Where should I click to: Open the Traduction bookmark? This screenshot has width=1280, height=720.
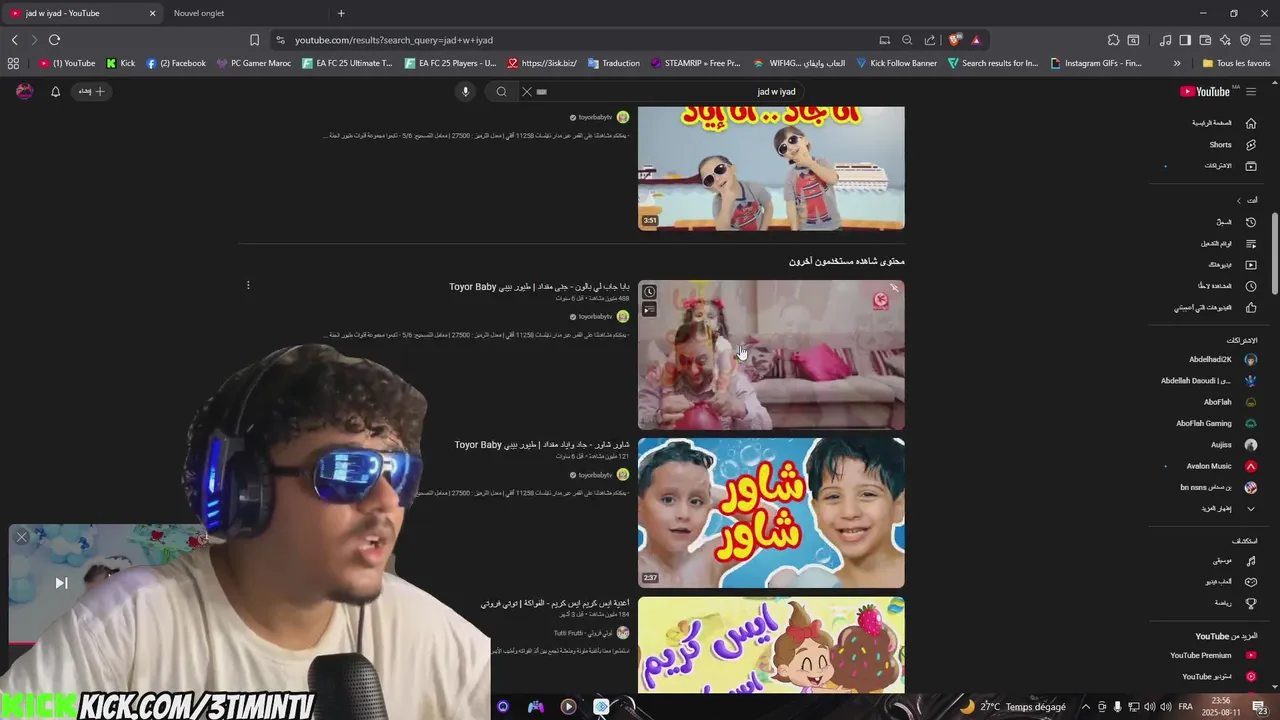pyautogui.click(x=614, y=63)
